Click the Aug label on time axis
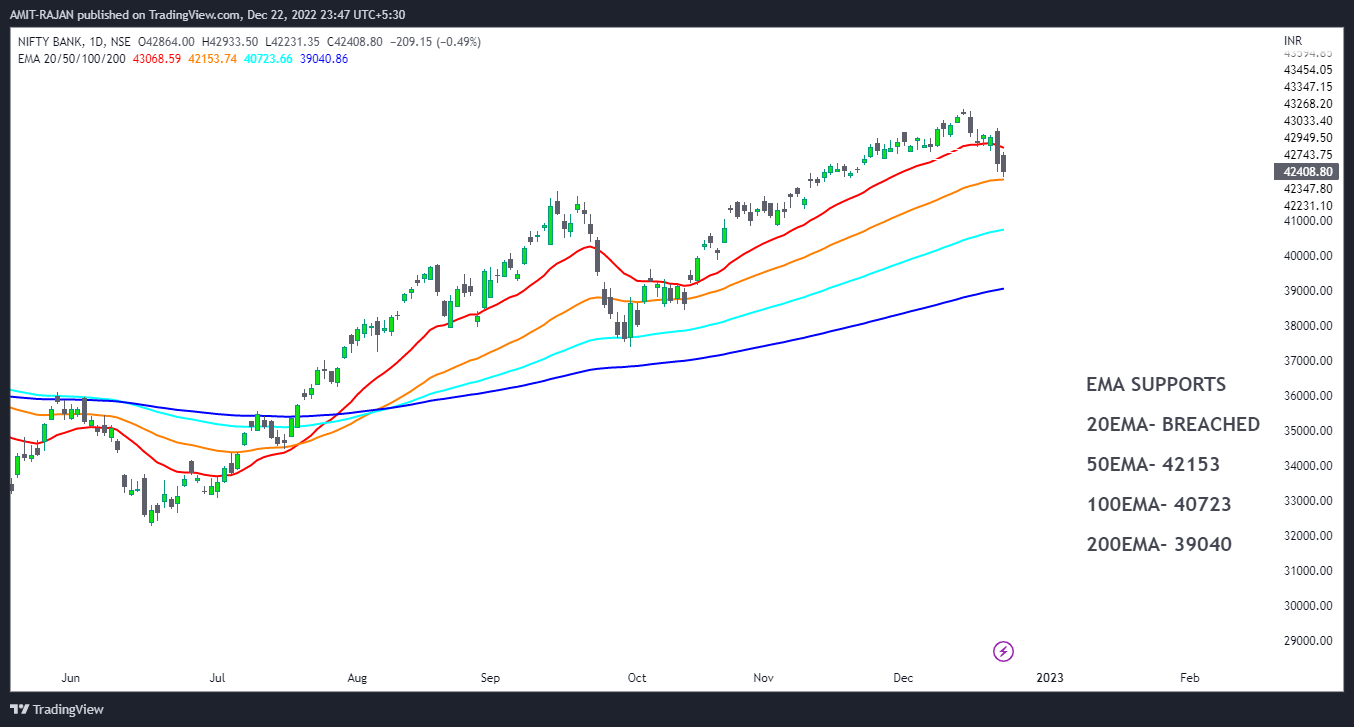Viewport: 1354px width, 727px height. pos(357,678)
